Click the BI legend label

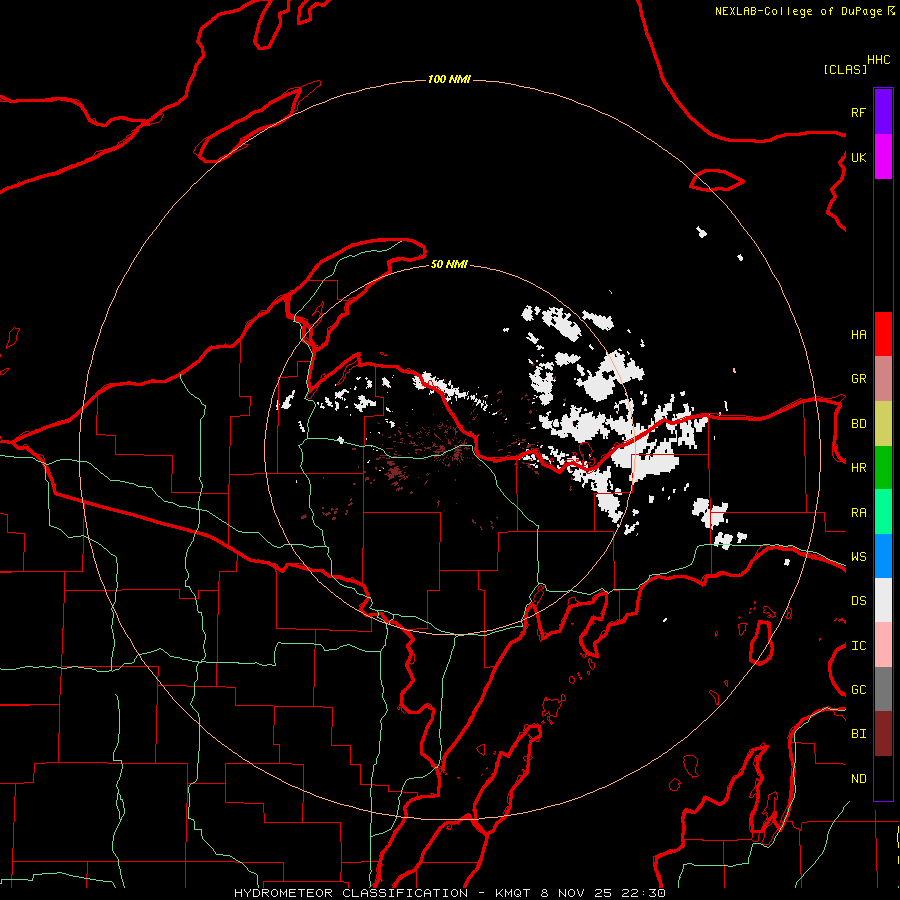[858, 734]
